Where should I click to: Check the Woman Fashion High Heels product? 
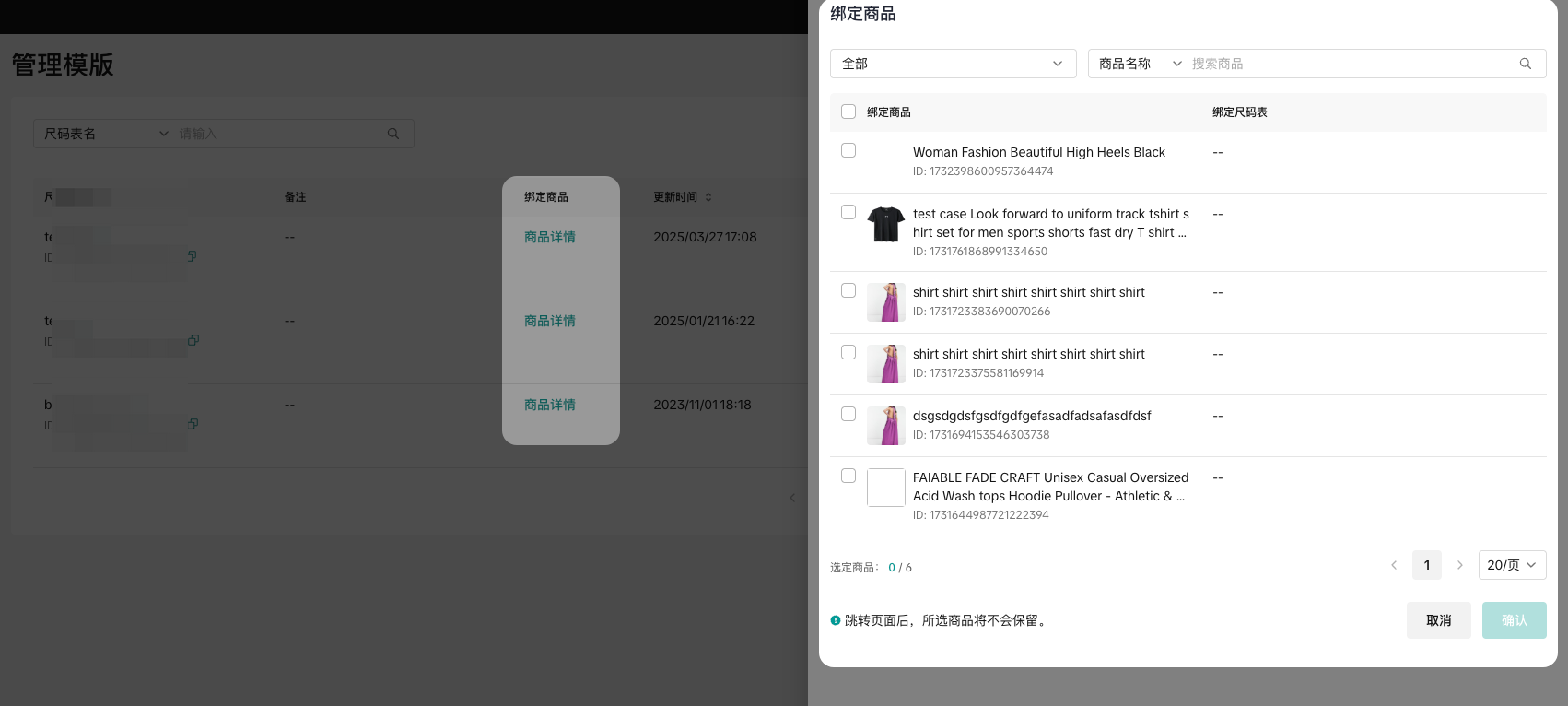[x=848, y=150]
